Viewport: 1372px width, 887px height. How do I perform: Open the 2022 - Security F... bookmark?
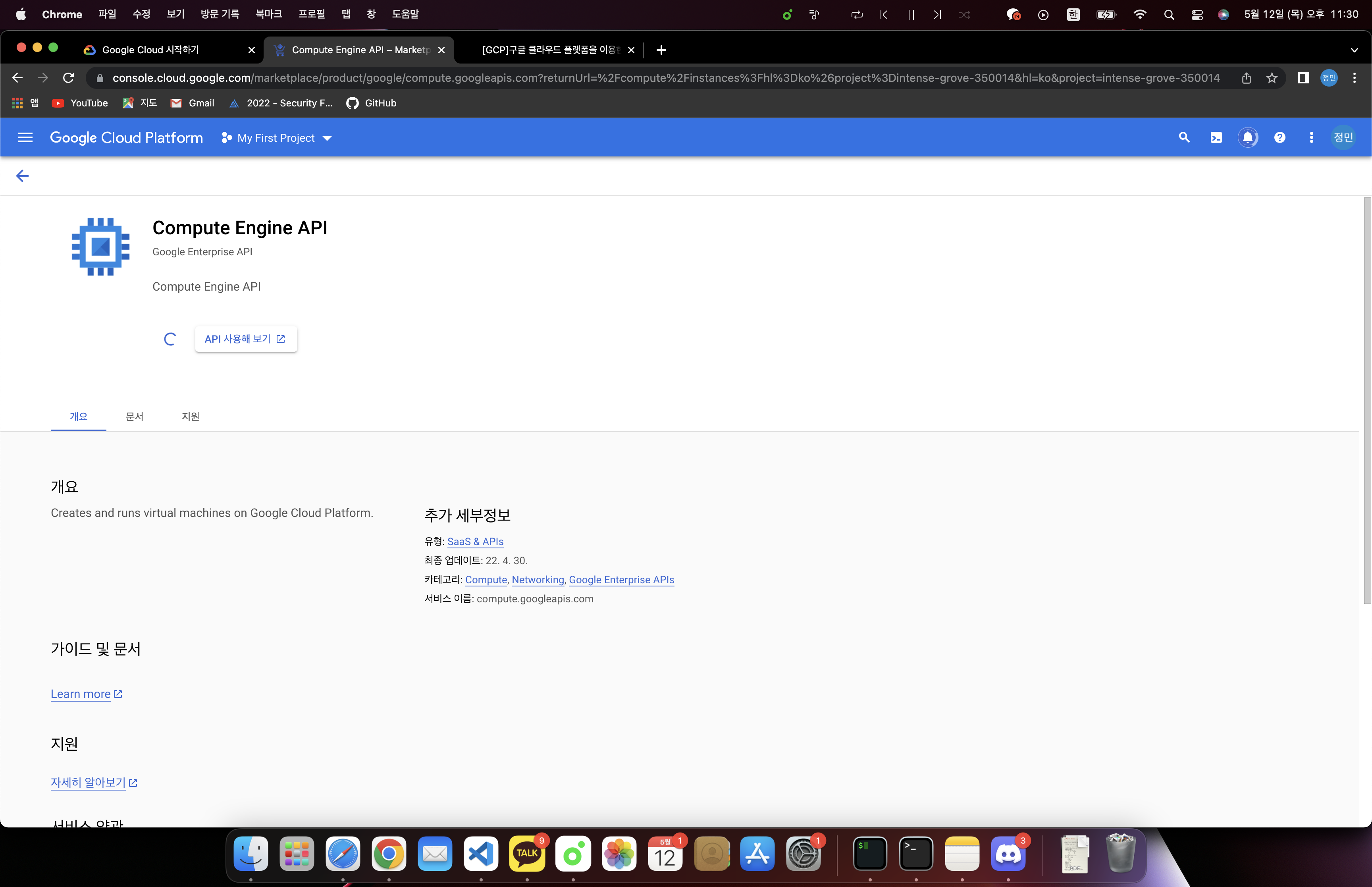[281, 103]
